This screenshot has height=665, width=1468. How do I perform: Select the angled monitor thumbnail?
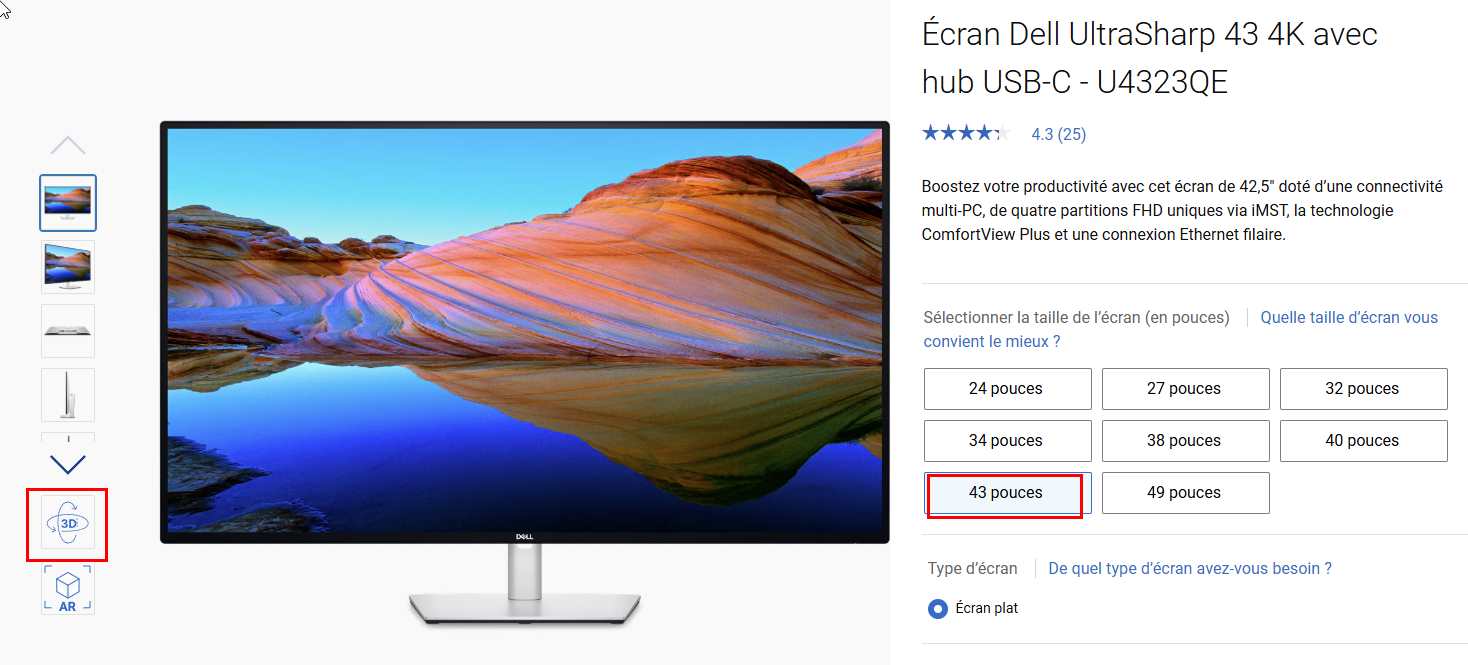pos(68,267)
